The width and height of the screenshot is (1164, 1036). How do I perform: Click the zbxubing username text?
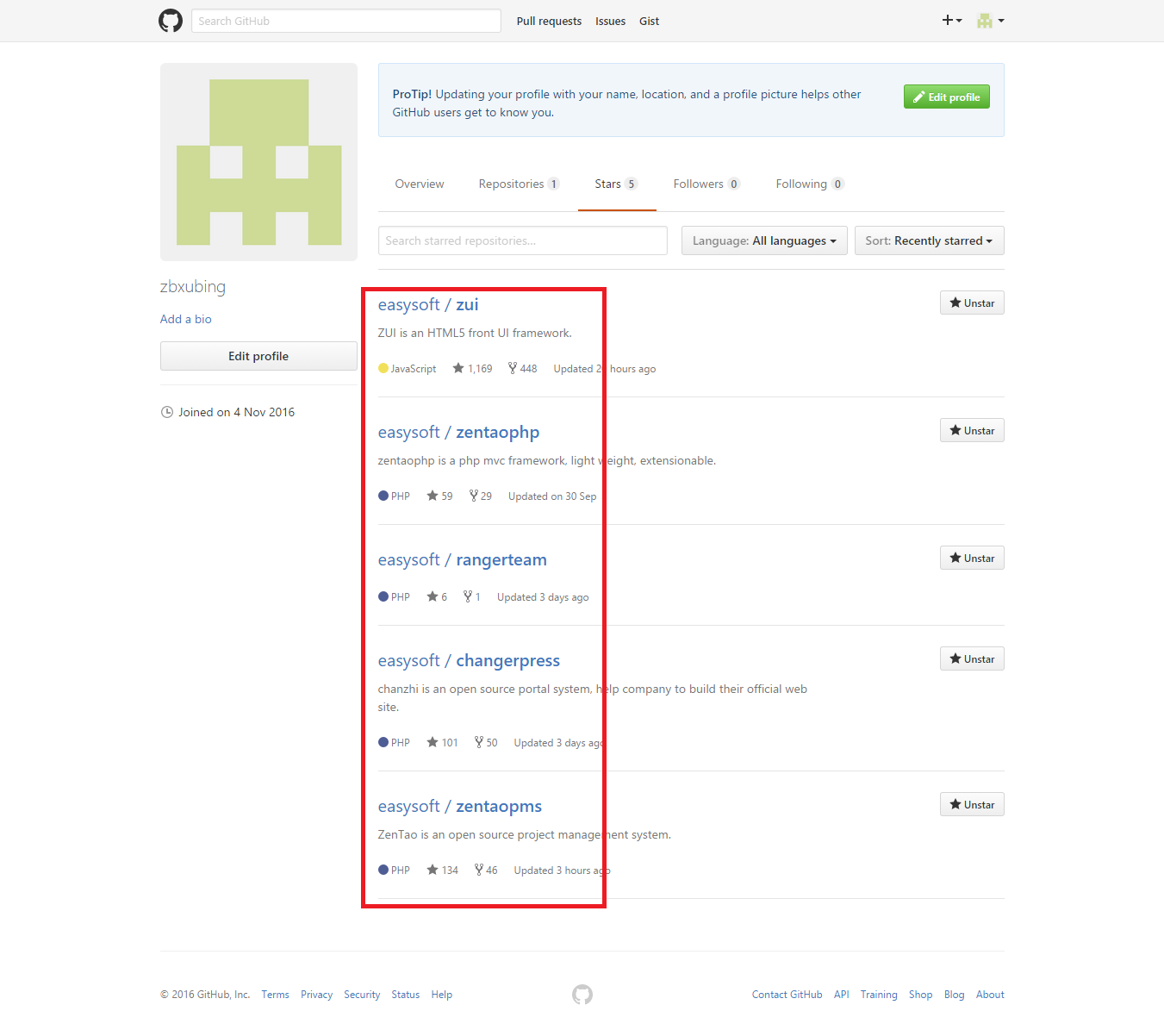(193, 287)
